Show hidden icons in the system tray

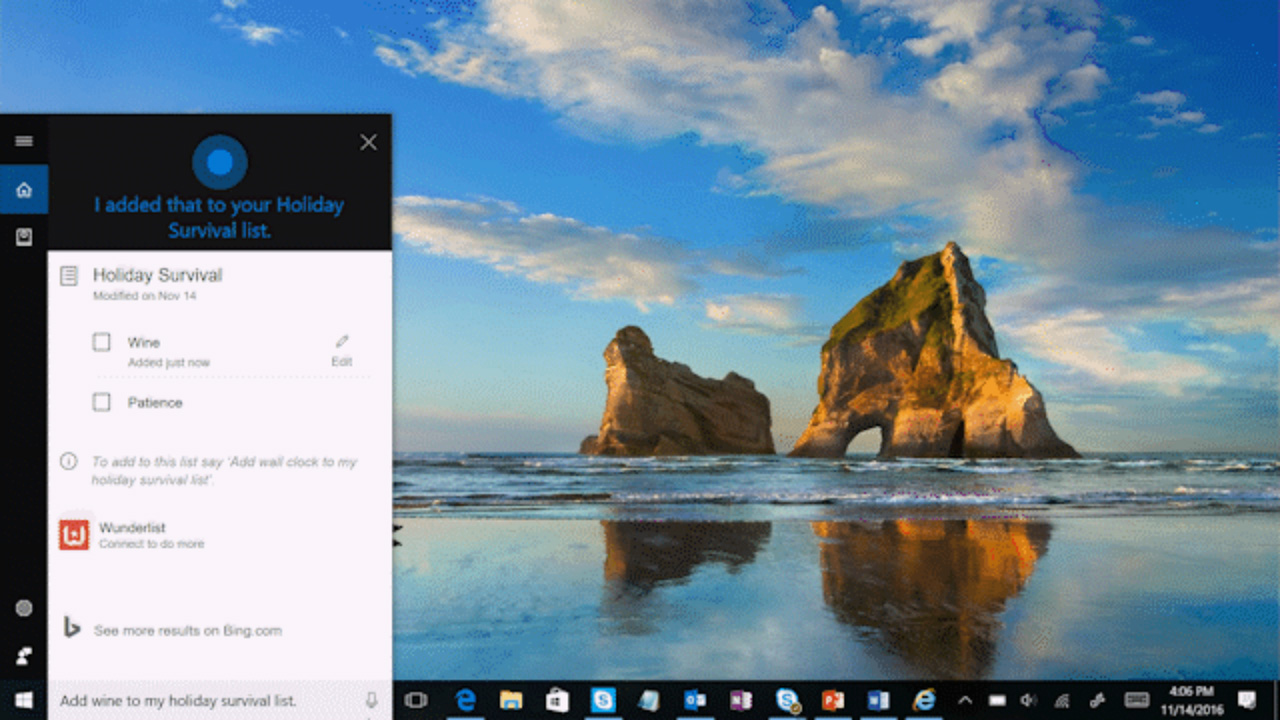(x=965, y=700)
